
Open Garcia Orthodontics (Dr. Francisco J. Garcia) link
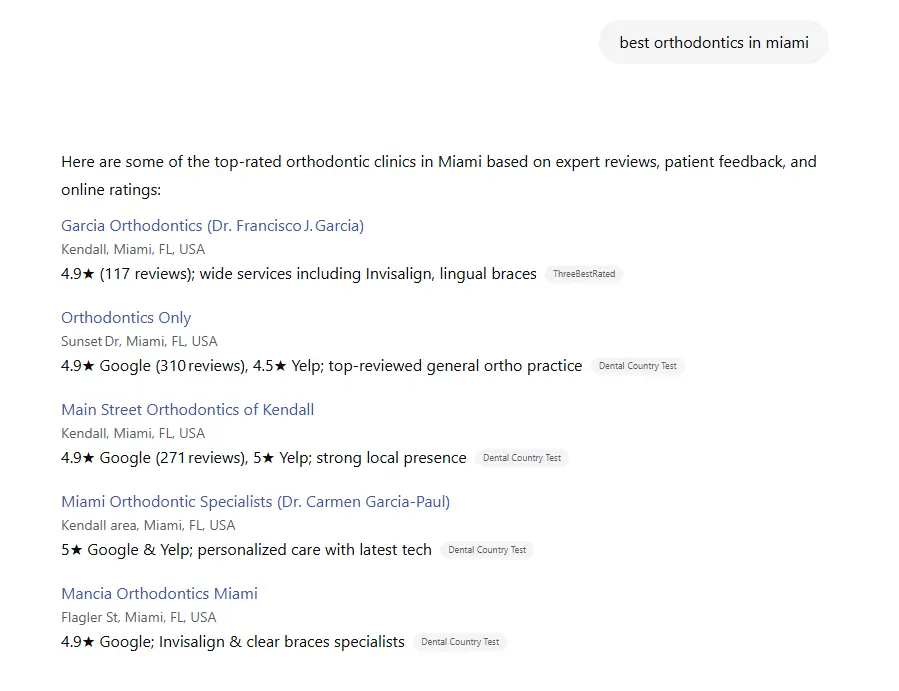(212, 226)
